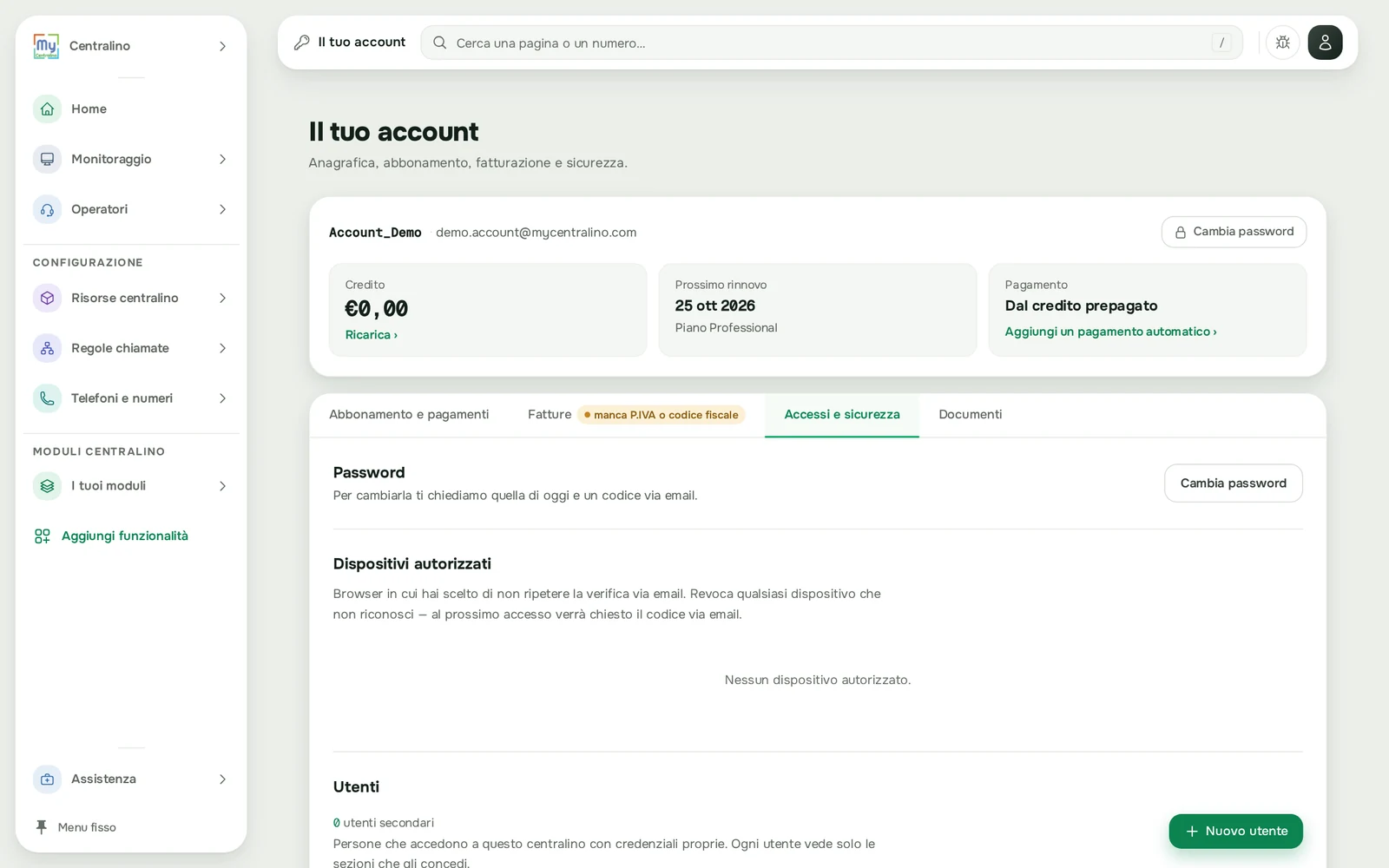Click Aggiungi un pagamento automatico link
This screenshot has height=868, width=1389.
[1110, 332]
